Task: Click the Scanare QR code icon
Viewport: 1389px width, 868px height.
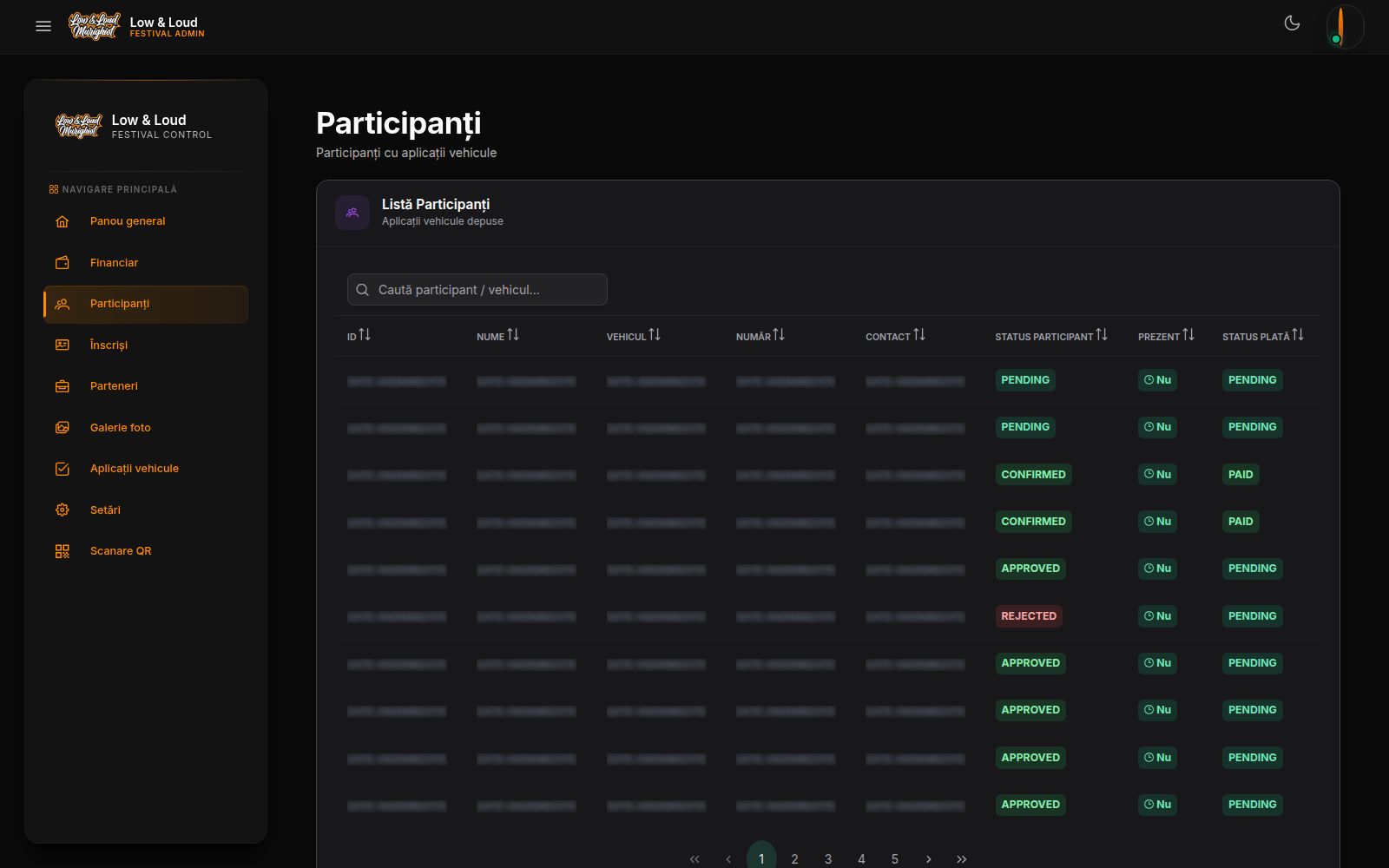Action: 63,551
